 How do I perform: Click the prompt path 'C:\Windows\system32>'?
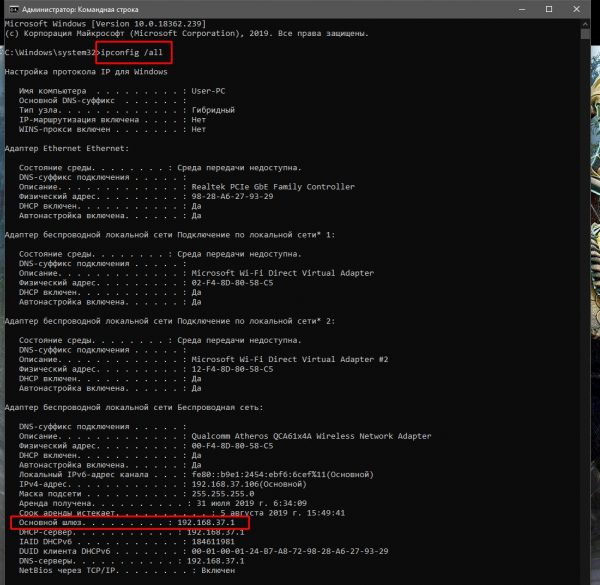[52, 52]
